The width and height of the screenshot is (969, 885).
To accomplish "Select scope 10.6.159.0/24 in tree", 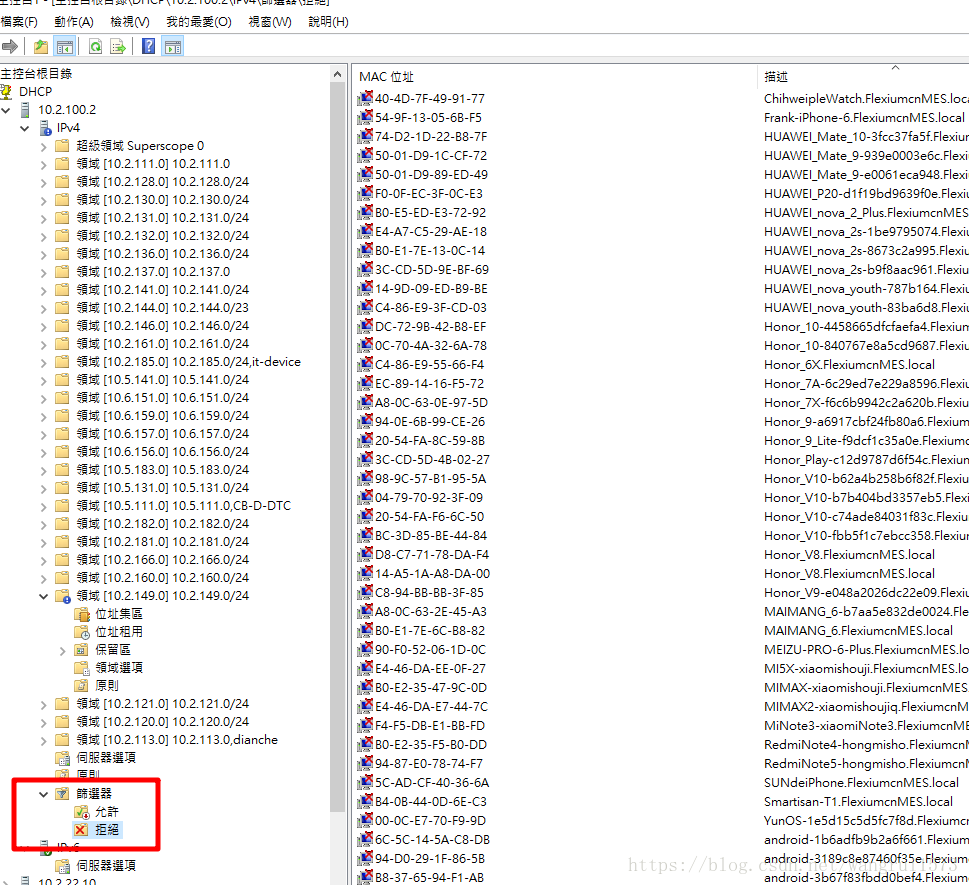I will pos(163,416).
